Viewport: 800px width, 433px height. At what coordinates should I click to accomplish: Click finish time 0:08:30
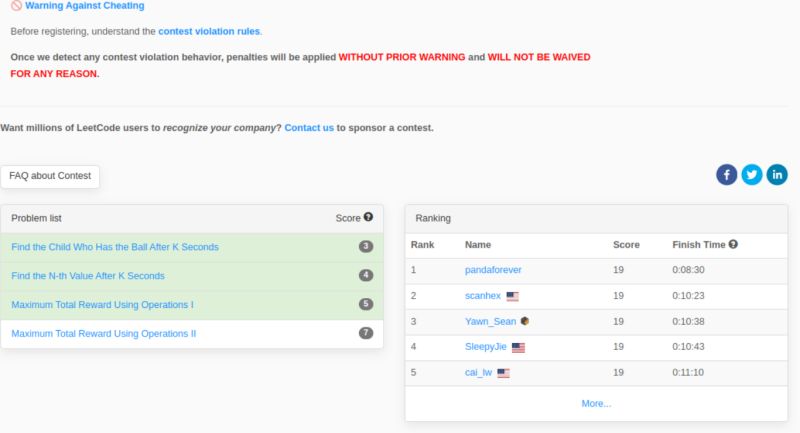[688, 270]
